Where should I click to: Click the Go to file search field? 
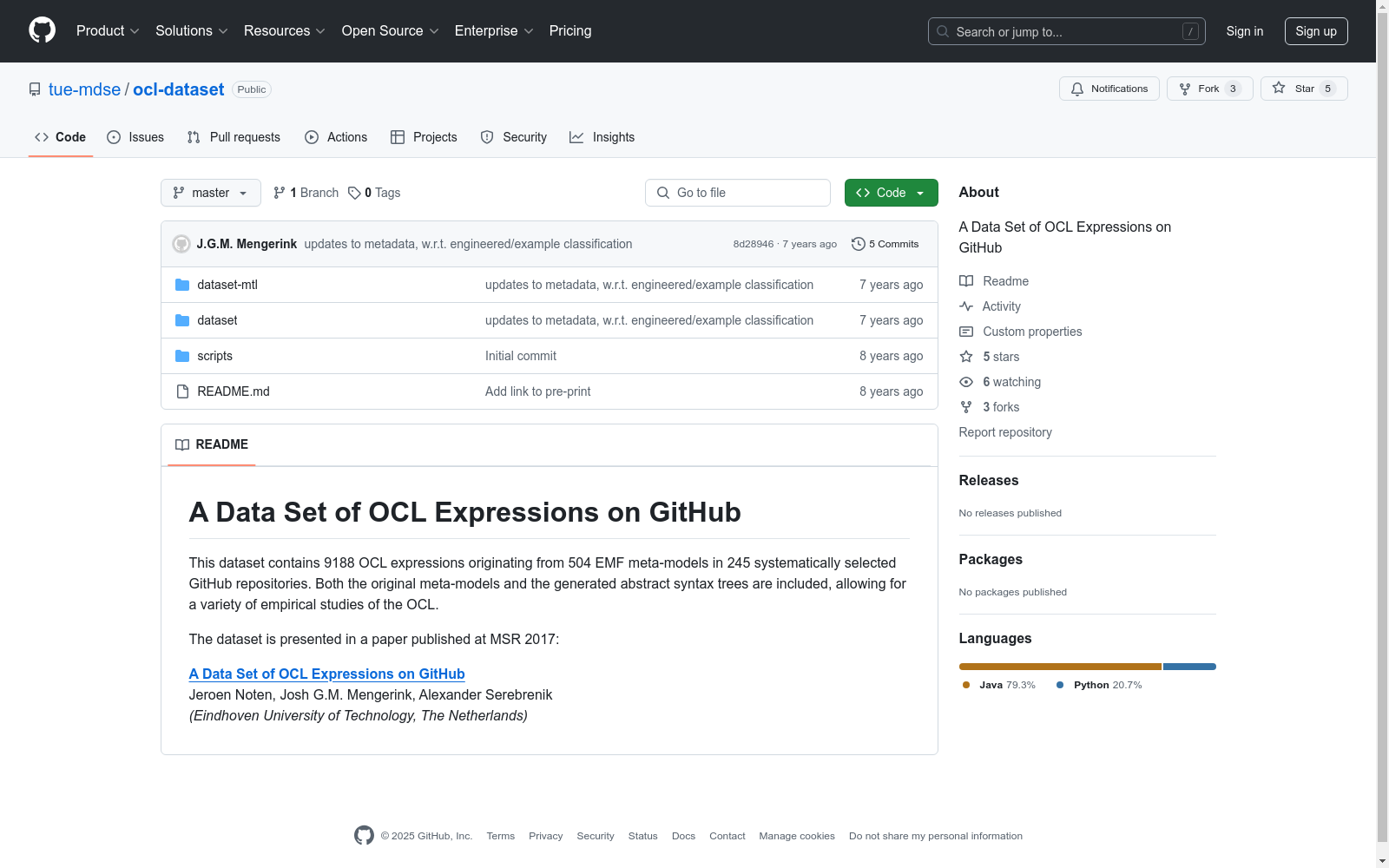pos(738,193)
